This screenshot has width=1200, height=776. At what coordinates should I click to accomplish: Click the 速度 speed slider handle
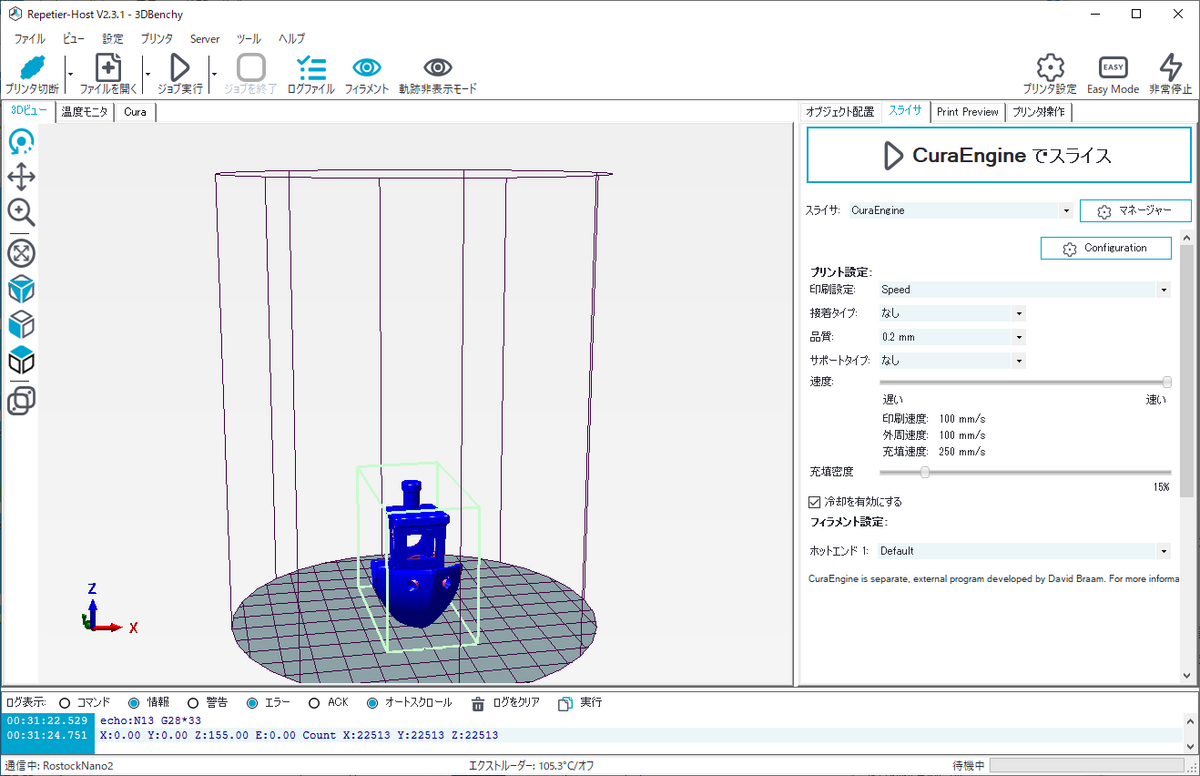pos(1167,382)
